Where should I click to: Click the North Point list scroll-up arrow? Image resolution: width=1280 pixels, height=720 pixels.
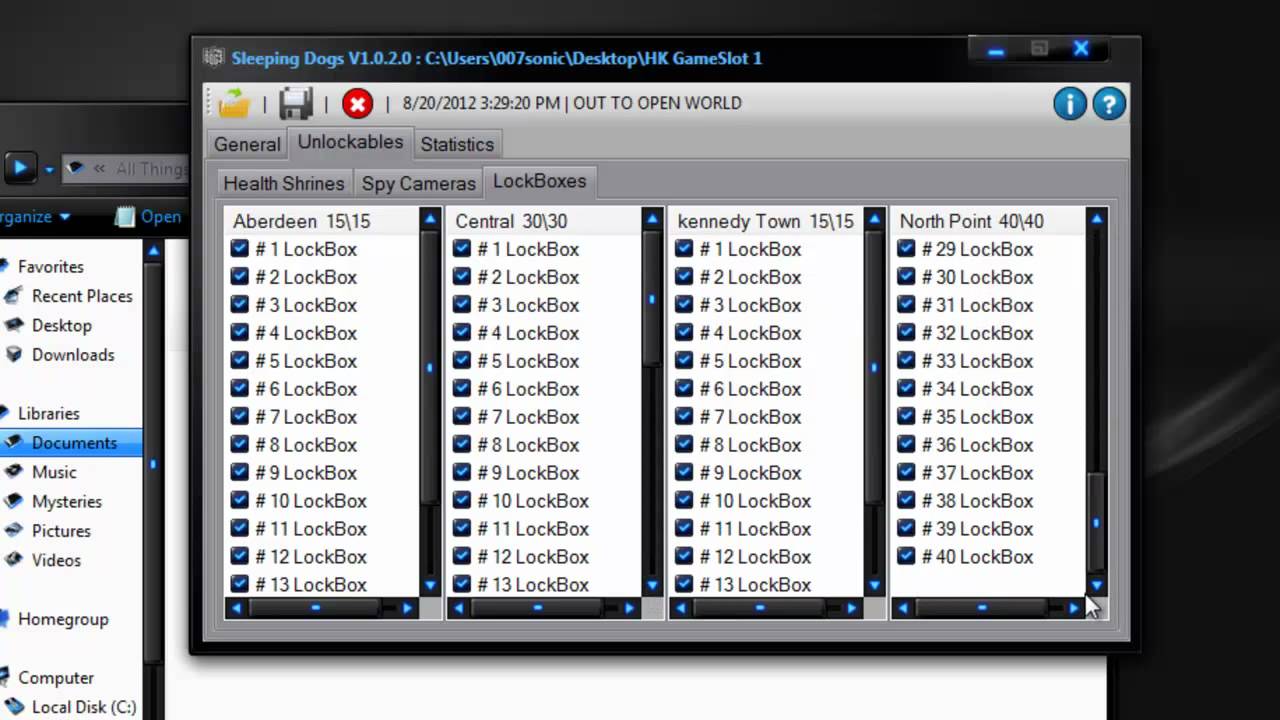point(1096,219)
